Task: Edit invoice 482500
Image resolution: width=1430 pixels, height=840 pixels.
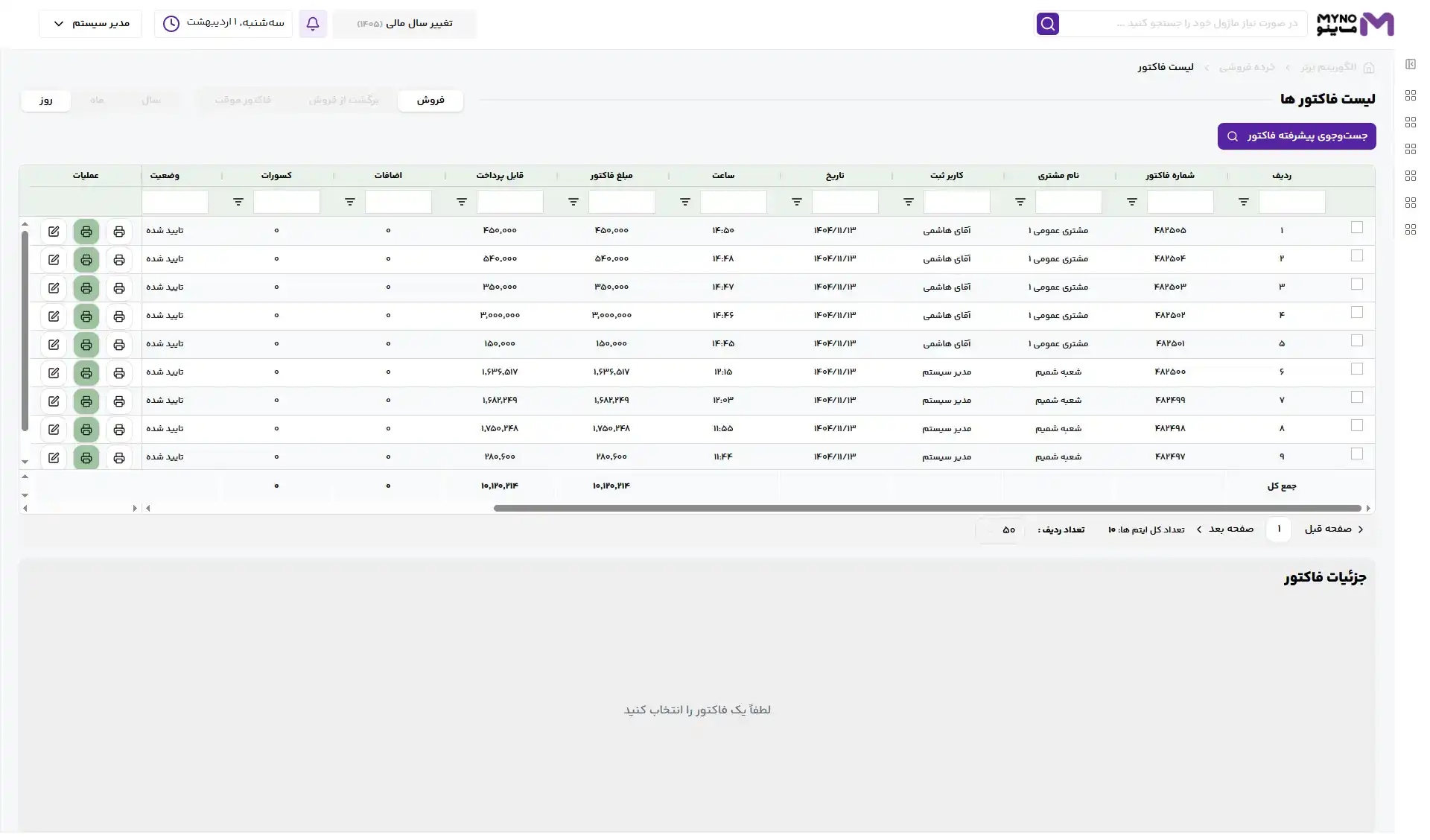Action: pyautogui.click(x=54, y=373)
